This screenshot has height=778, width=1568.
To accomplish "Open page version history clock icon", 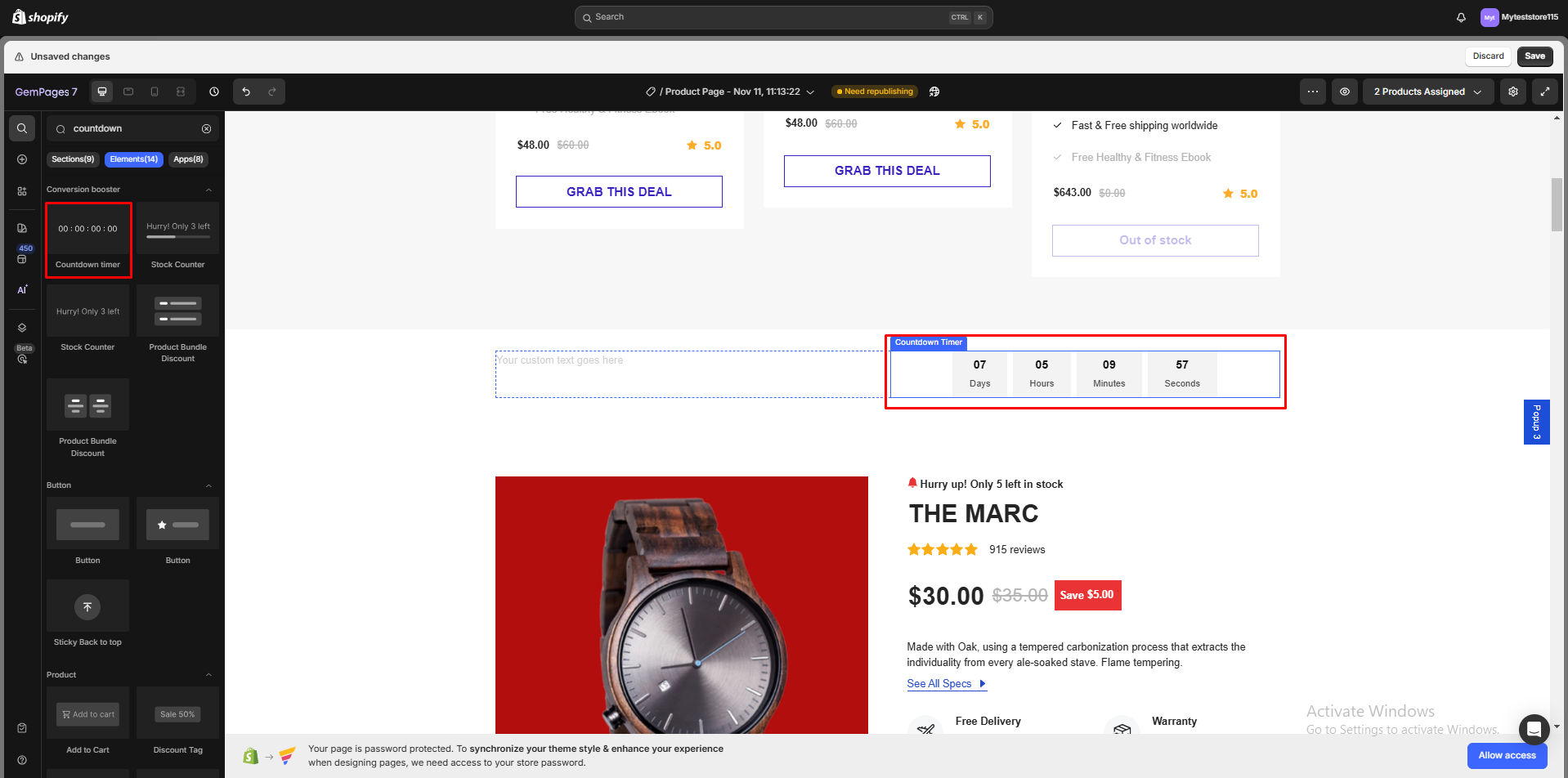I will [213, 92].
